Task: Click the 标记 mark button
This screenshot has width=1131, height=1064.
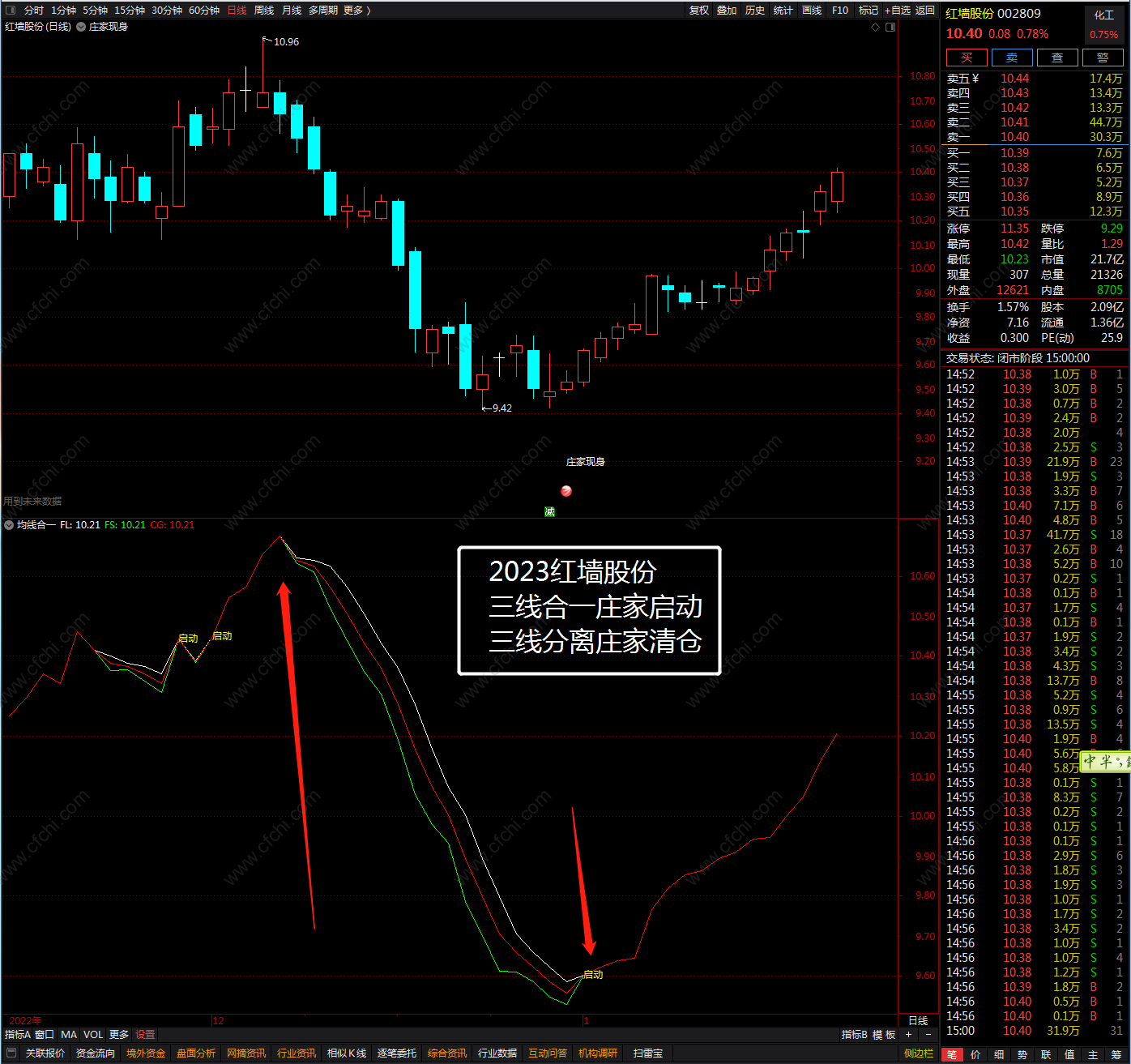Action: tap(869, 11)
